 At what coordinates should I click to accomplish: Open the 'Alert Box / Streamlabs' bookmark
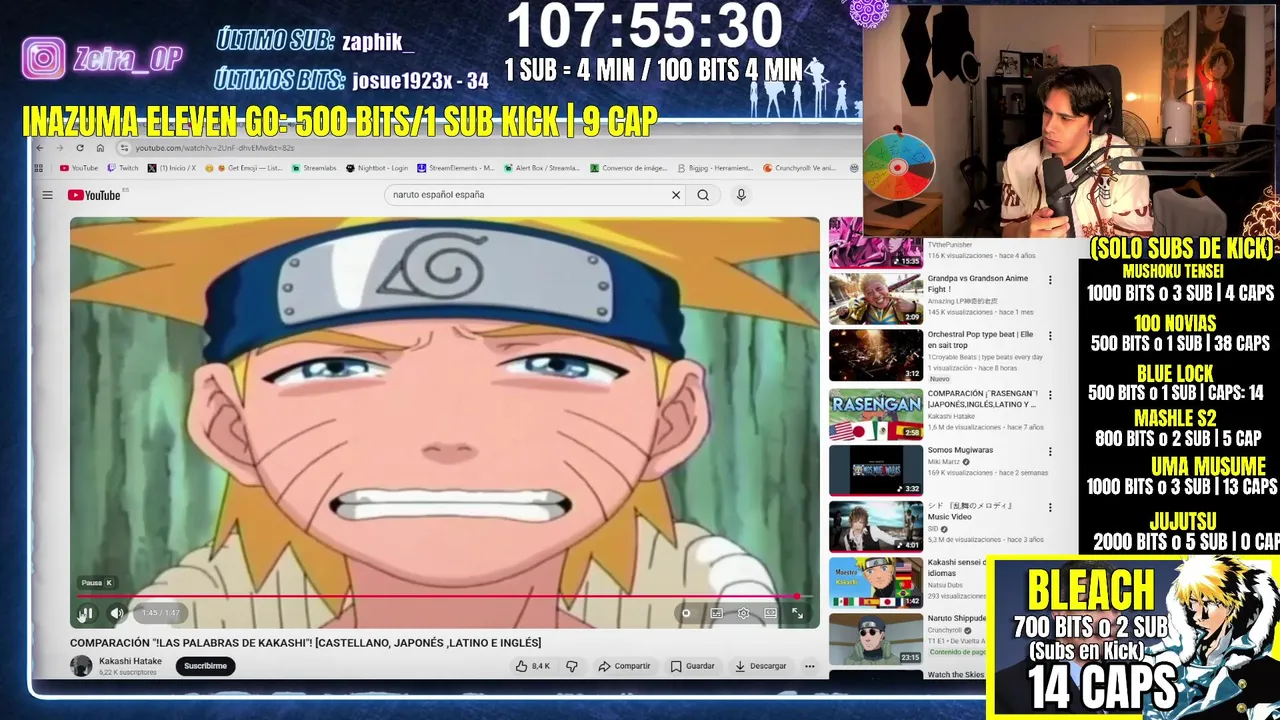(542, 168)
